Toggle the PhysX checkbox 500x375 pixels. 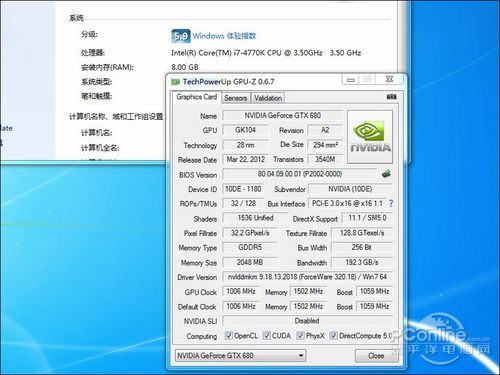click(300, 335)
